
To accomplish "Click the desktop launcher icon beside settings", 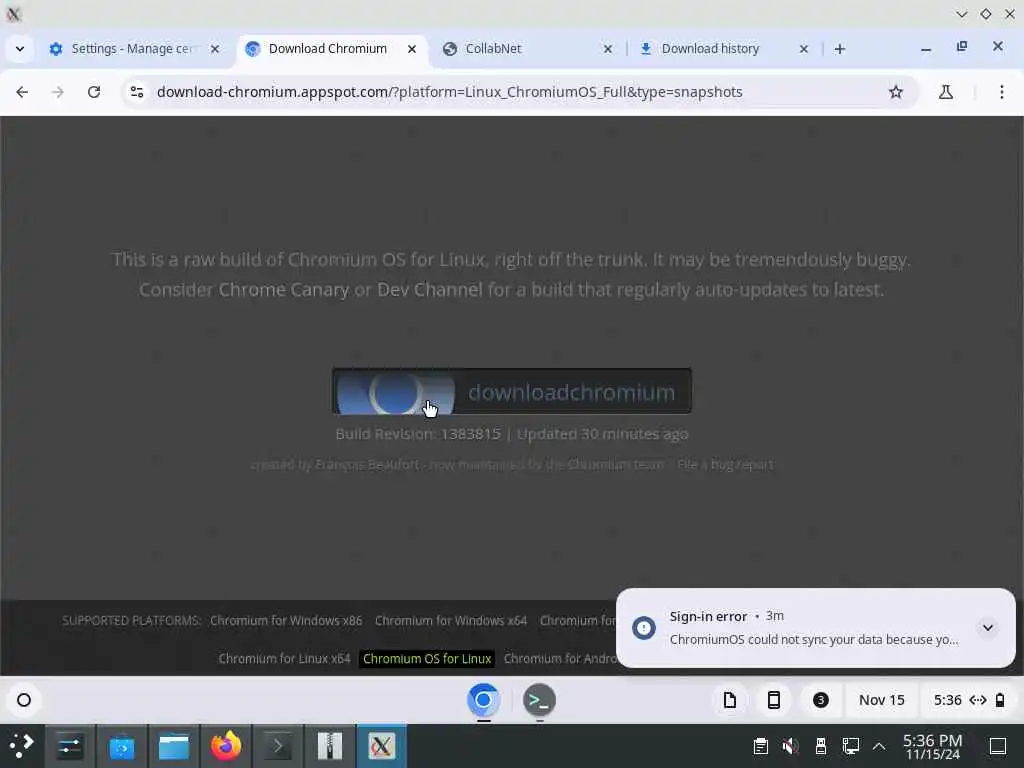I will pyautogui.click(x=122, y=745).
